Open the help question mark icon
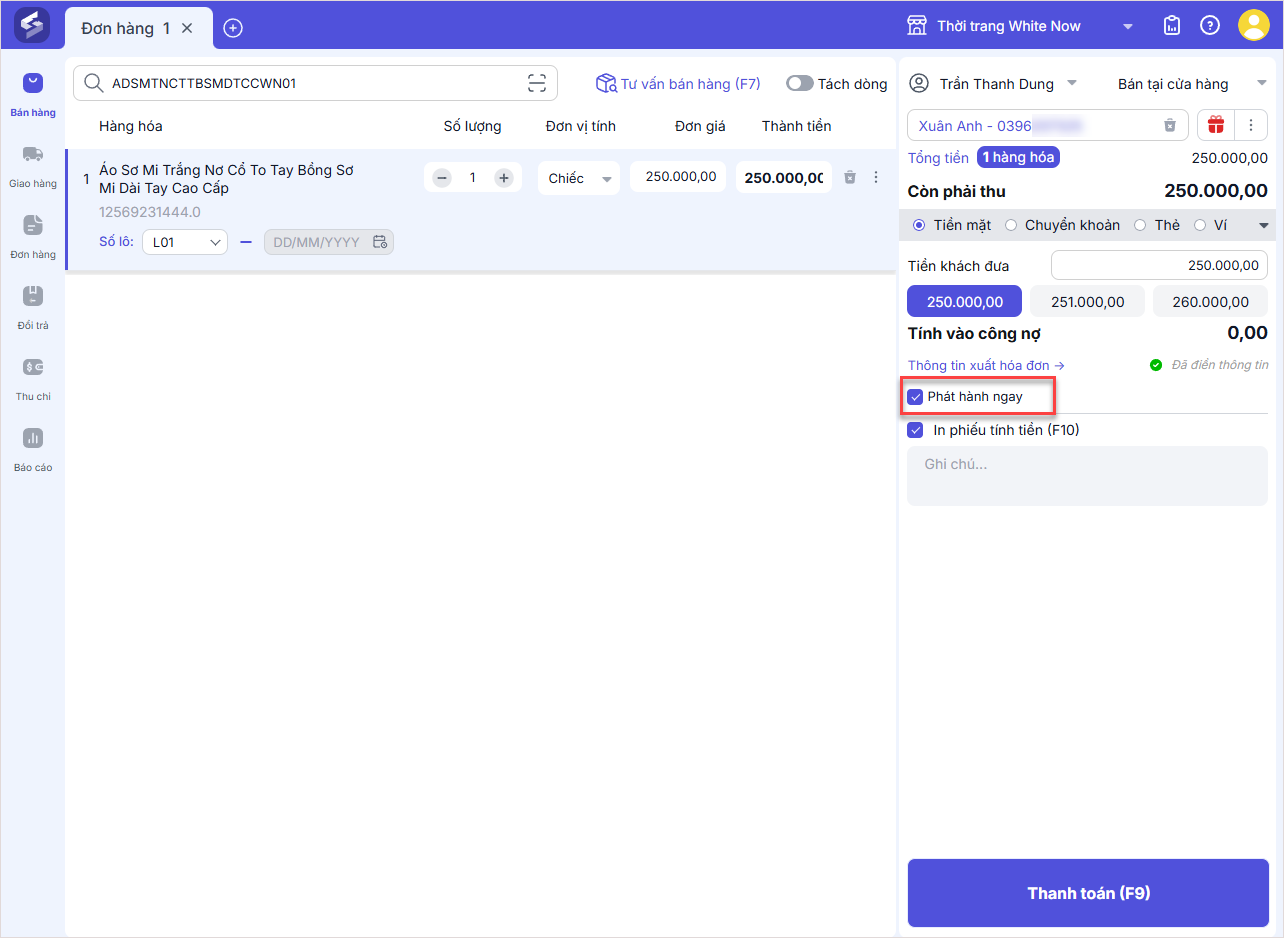 pos(1210,26)
